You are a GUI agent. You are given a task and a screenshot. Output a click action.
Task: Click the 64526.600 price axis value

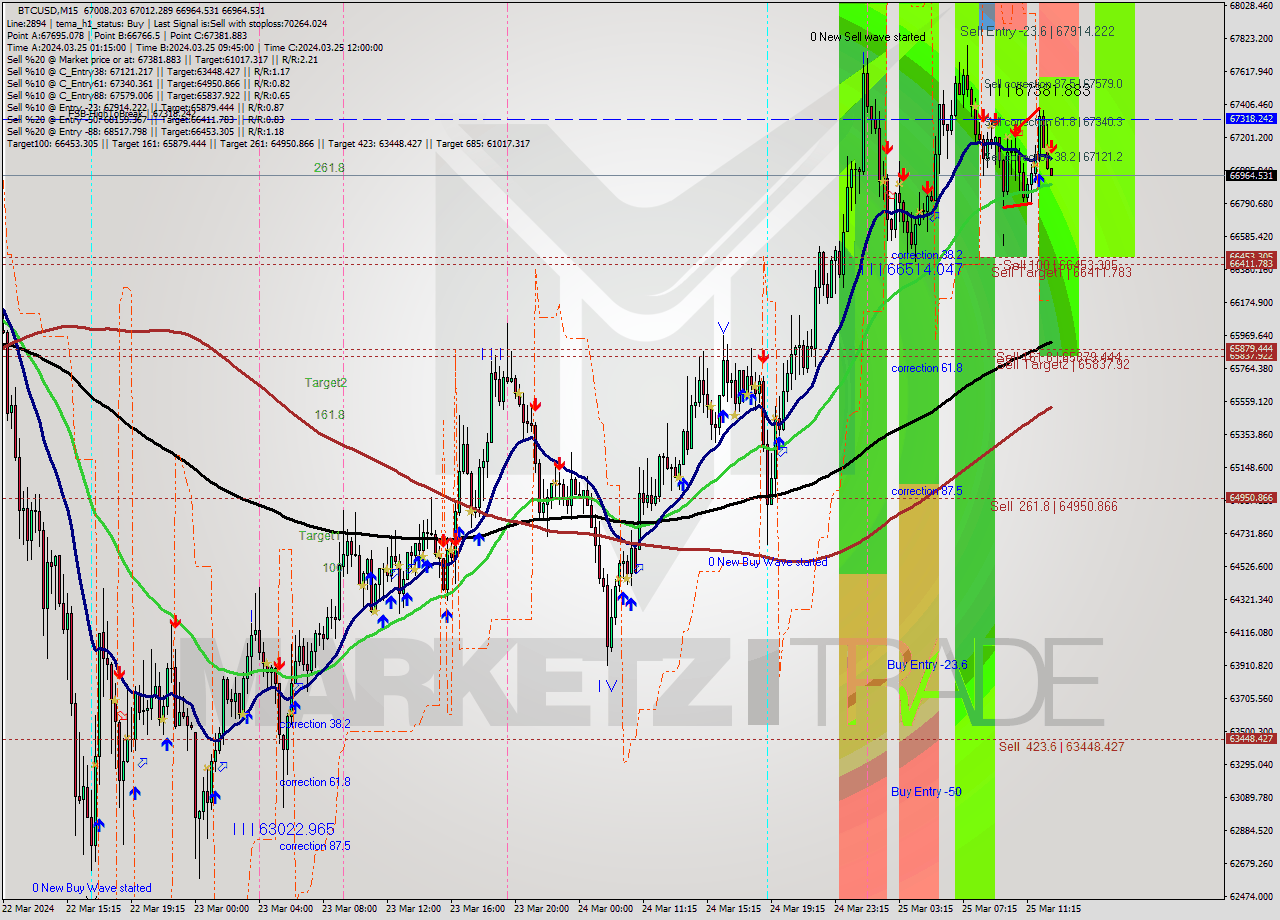(x=1251, y=566)
